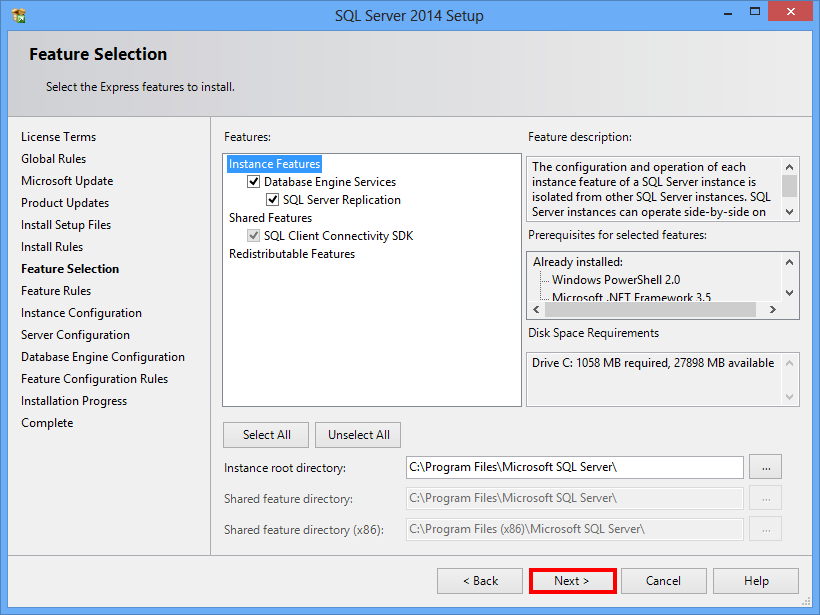Go Back to the previous page
820x615 pixels.
(x=480, y=581)
